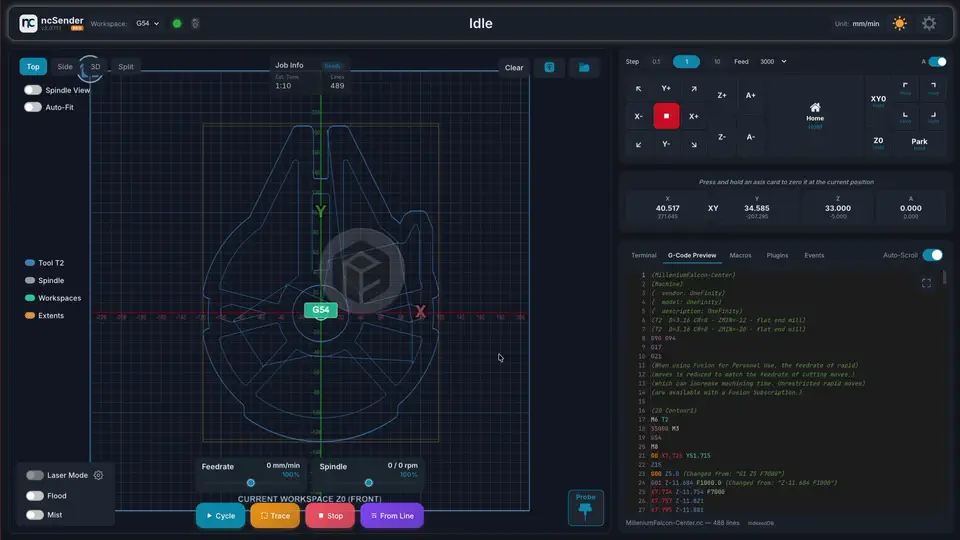Click the red Stop button
The width and height of the screenshot is (960, 540).
click(x=330, y=516)
